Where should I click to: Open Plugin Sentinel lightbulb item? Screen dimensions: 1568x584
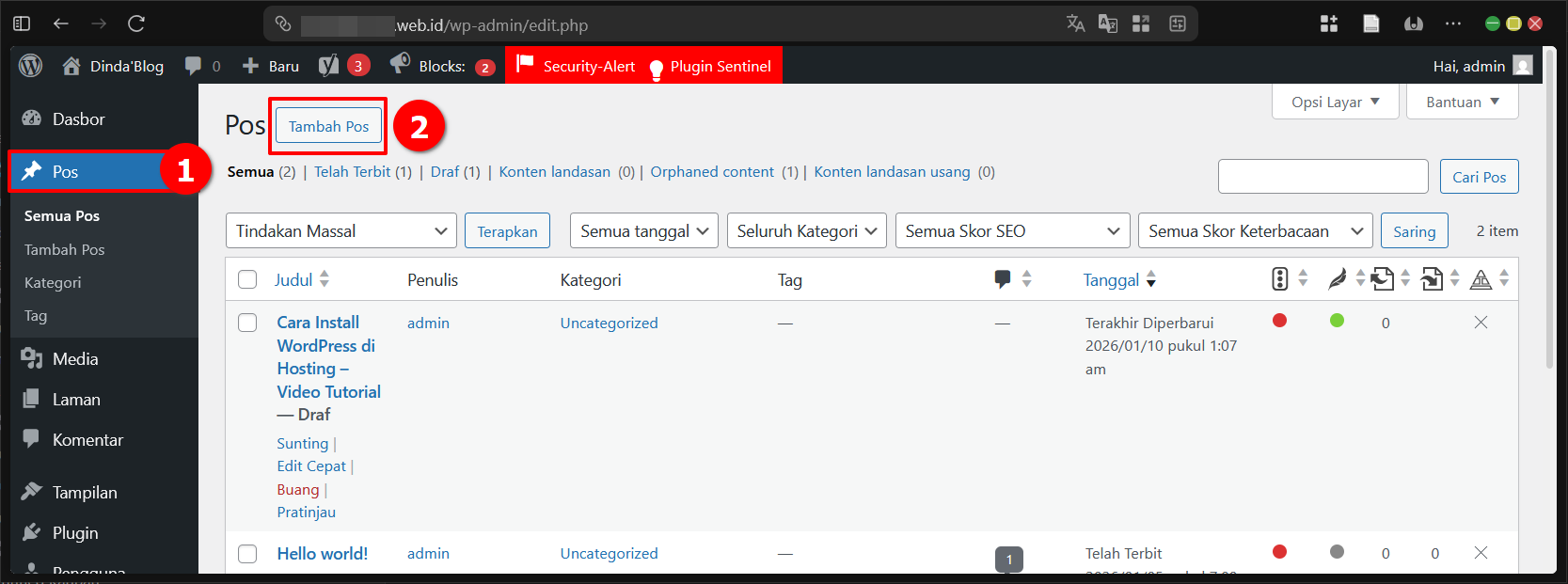tap(710, 66)
